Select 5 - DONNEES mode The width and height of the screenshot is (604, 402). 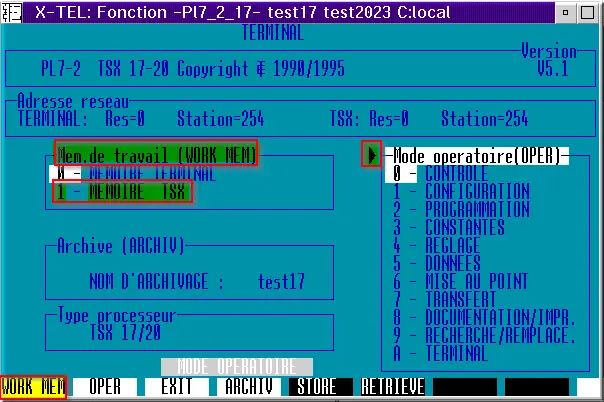click(436, 263)
